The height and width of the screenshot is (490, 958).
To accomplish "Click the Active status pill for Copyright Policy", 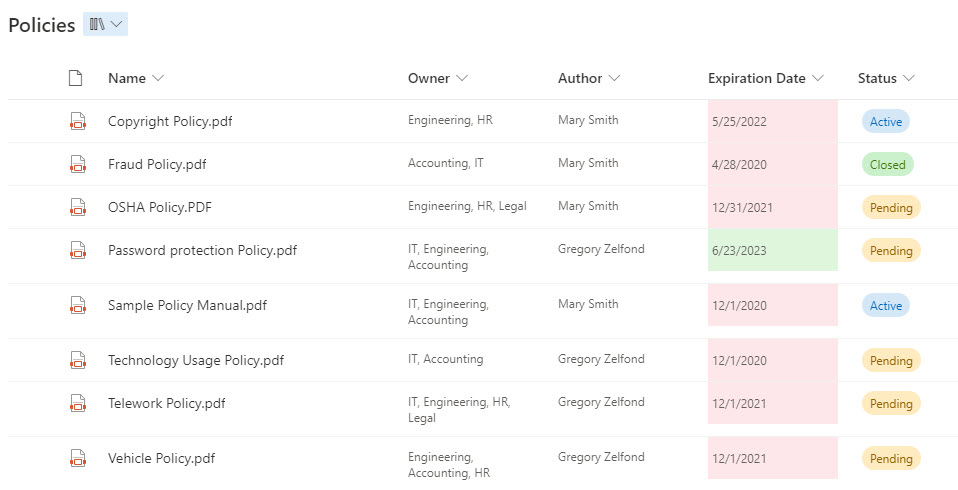I will tap(885, 121).
